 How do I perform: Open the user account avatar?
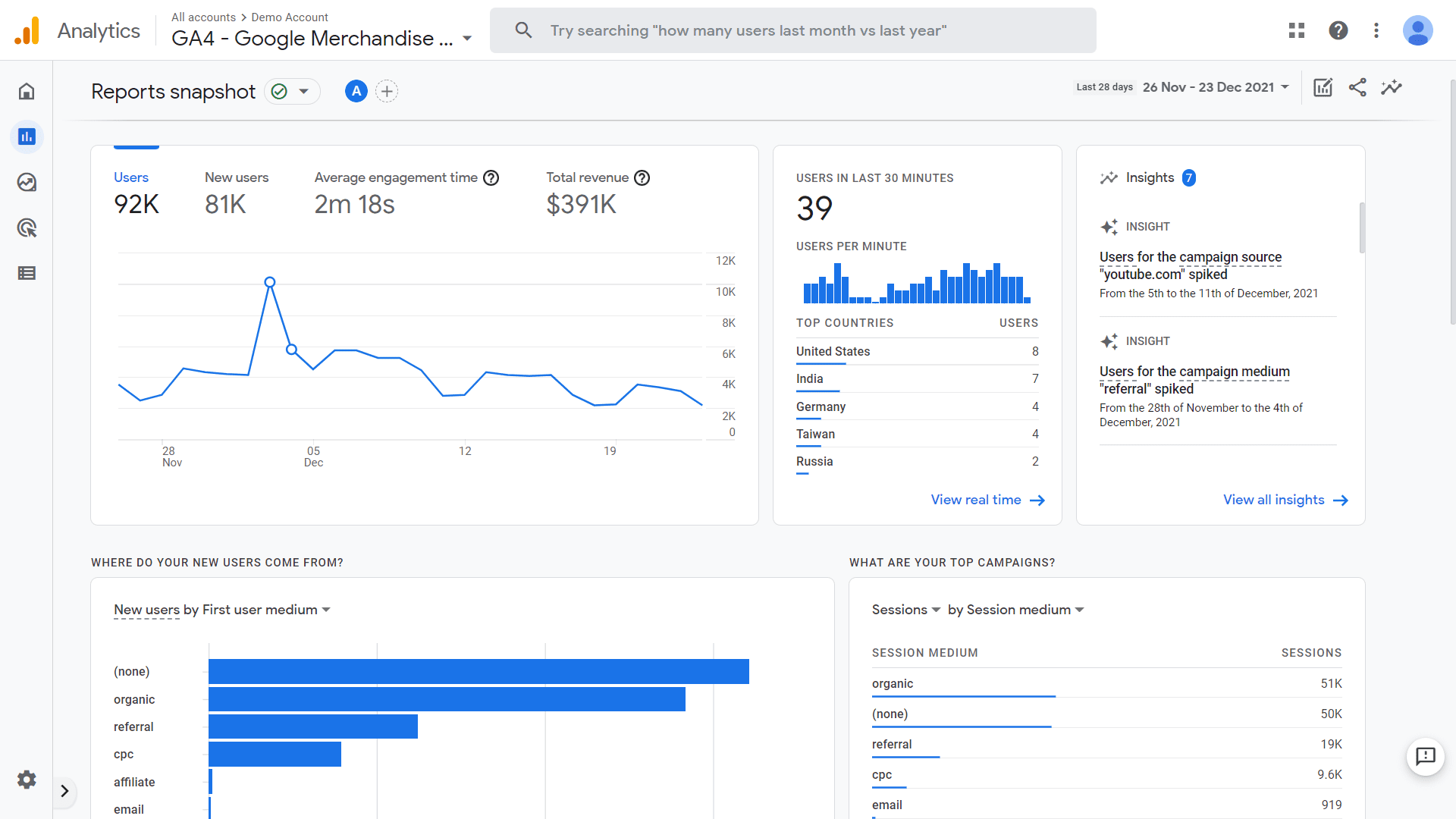point(1417,30)
